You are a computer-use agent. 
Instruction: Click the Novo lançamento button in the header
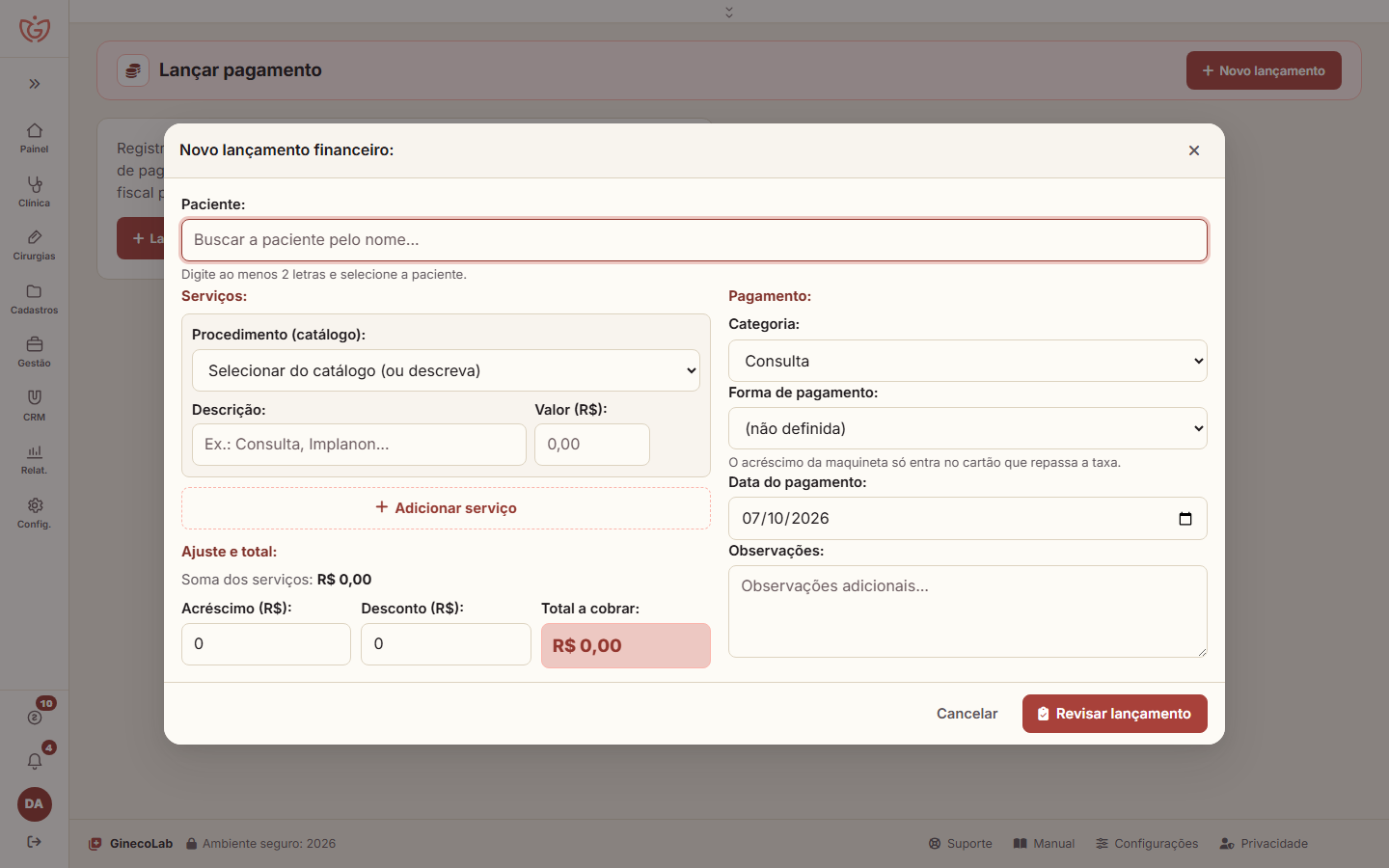[x=1264, y=70]
